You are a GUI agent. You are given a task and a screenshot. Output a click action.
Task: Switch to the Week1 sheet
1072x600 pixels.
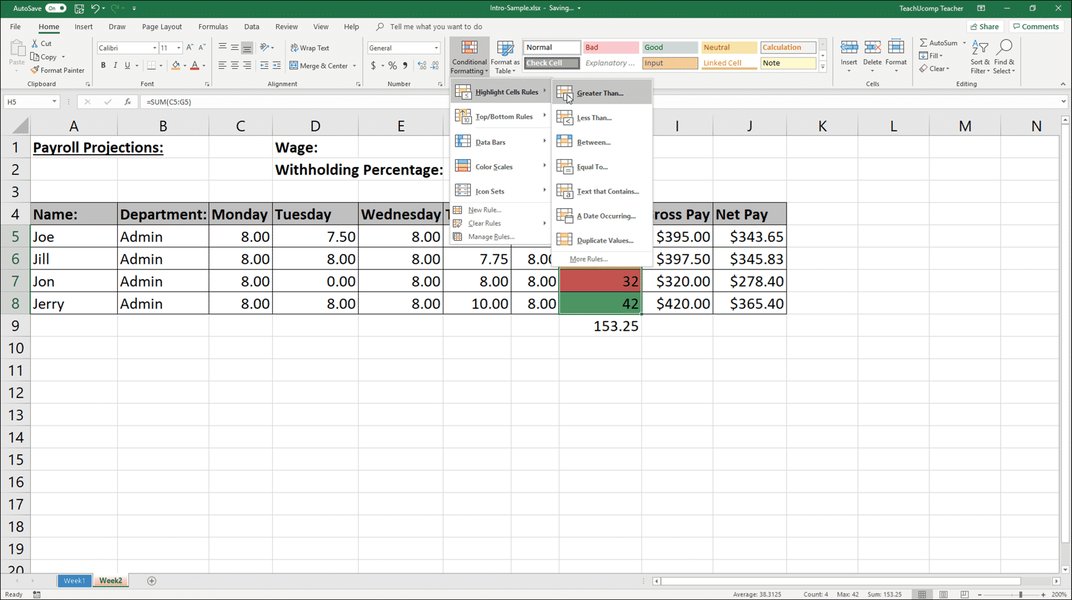pos(73,580)
